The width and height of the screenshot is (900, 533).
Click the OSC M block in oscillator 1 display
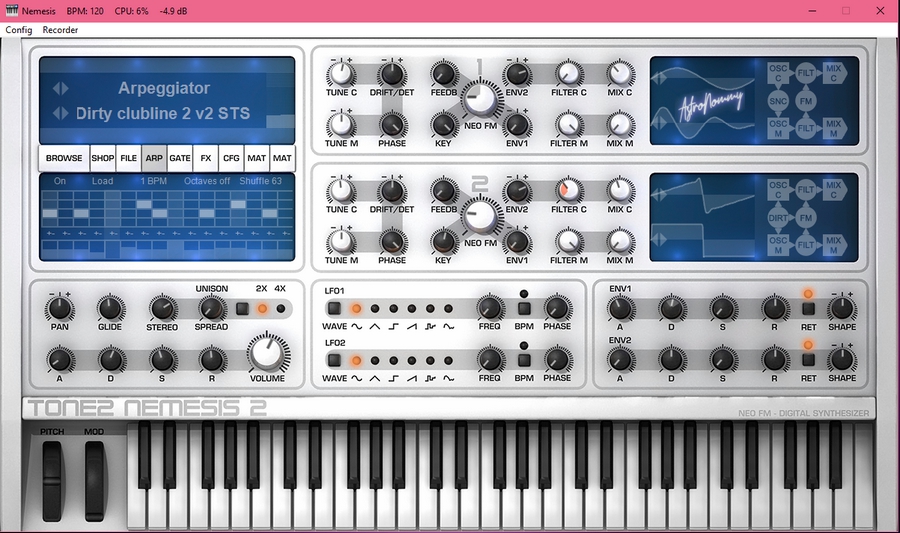pos(778,129)
